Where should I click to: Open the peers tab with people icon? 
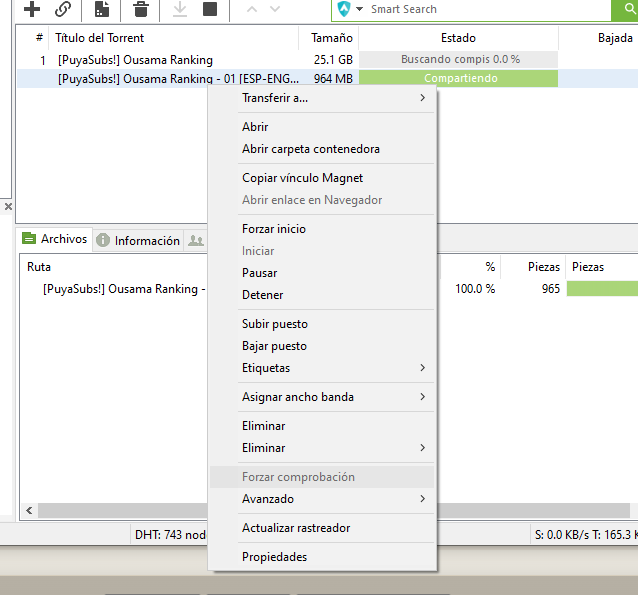coord(196,241)
